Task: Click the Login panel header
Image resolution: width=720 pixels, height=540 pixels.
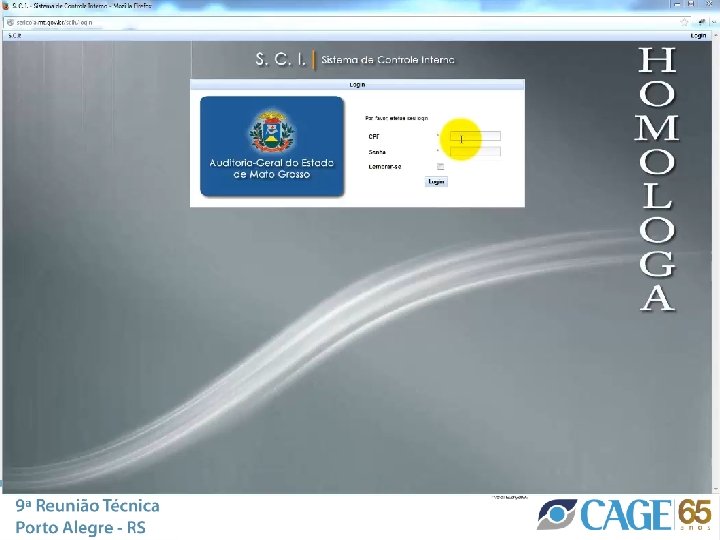Action: (x=357, y=84)
